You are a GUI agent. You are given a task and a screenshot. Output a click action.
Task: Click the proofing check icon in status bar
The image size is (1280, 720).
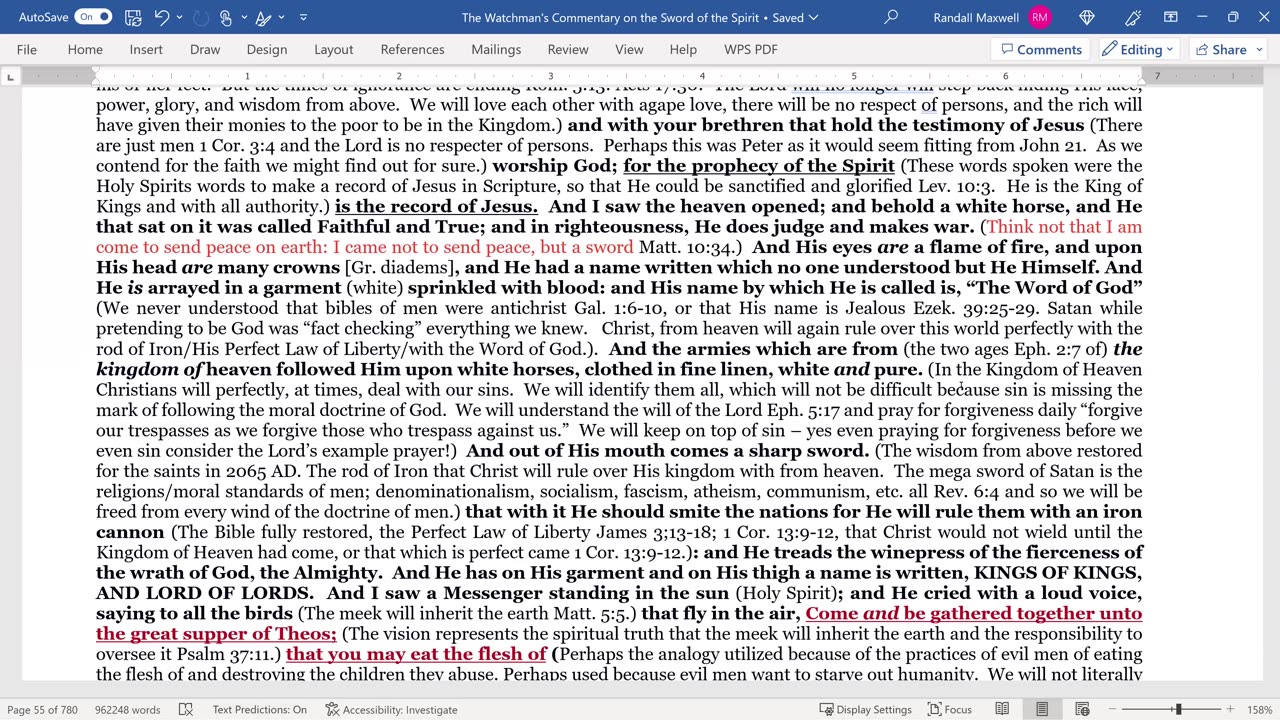(186, 709)
